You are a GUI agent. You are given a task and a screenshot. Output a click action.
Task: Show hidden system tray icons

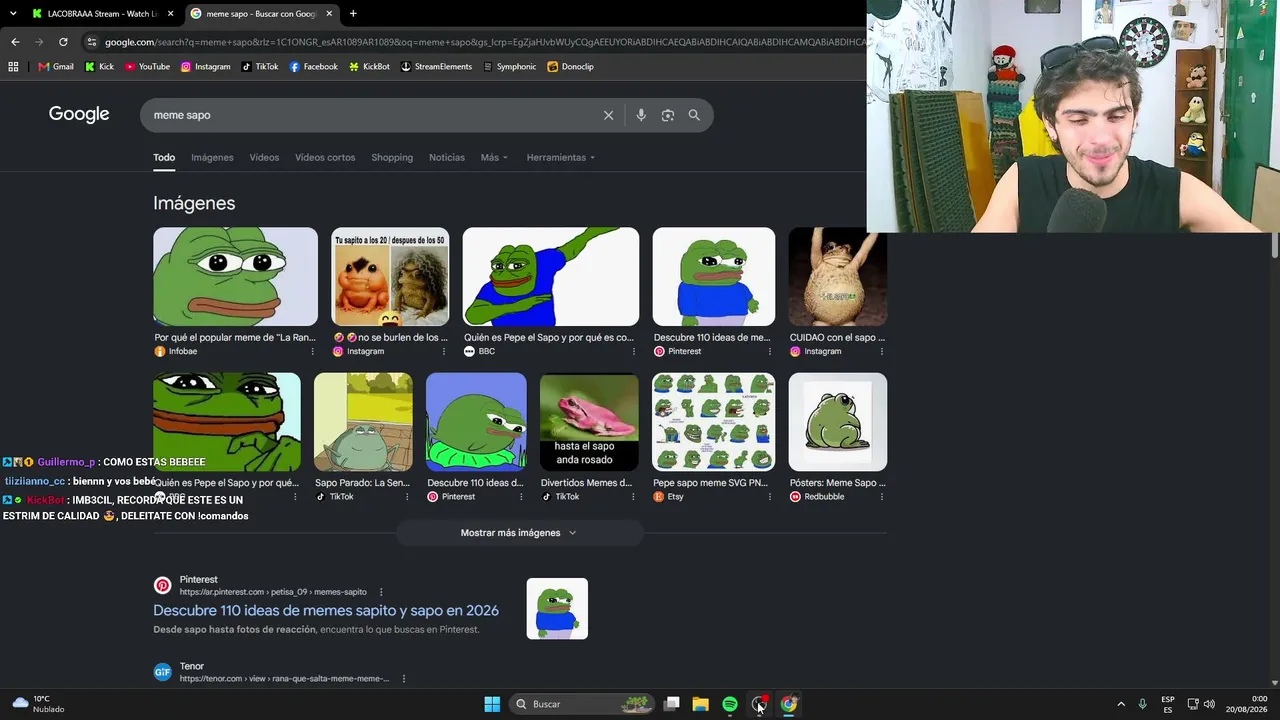point(1121,704)
